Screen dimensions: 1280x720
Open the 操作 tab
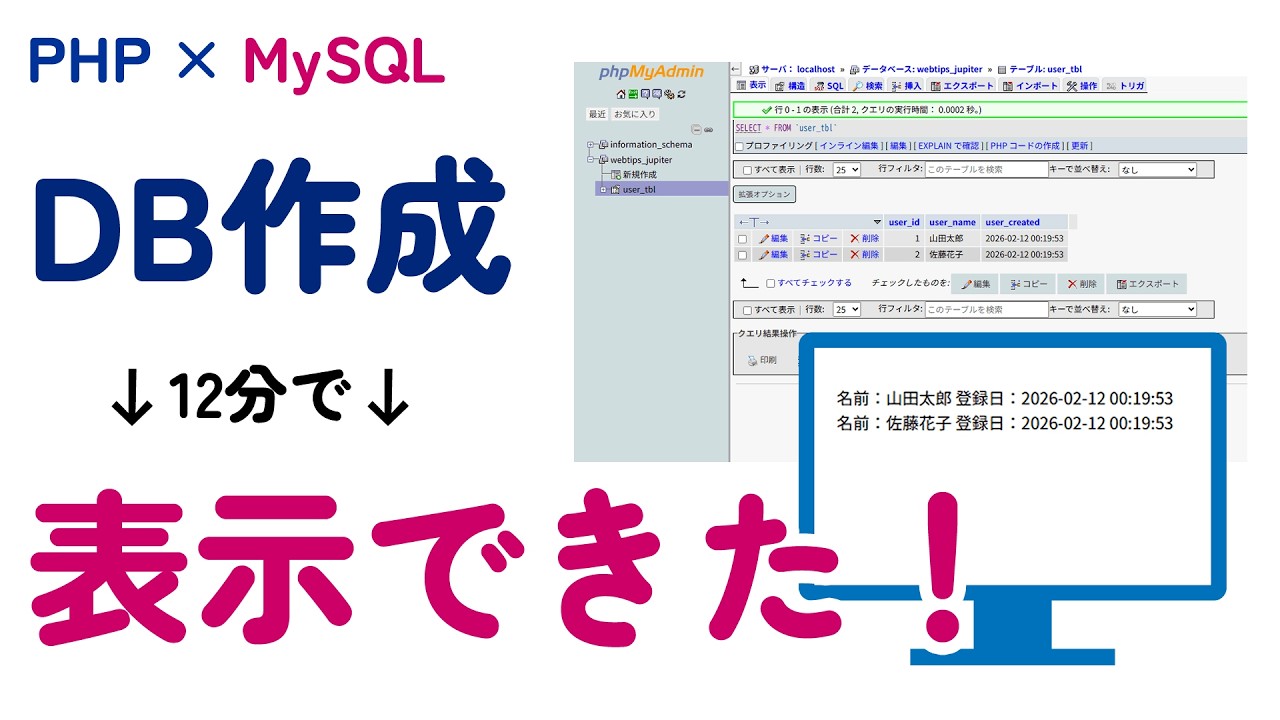coord(1082,86)
